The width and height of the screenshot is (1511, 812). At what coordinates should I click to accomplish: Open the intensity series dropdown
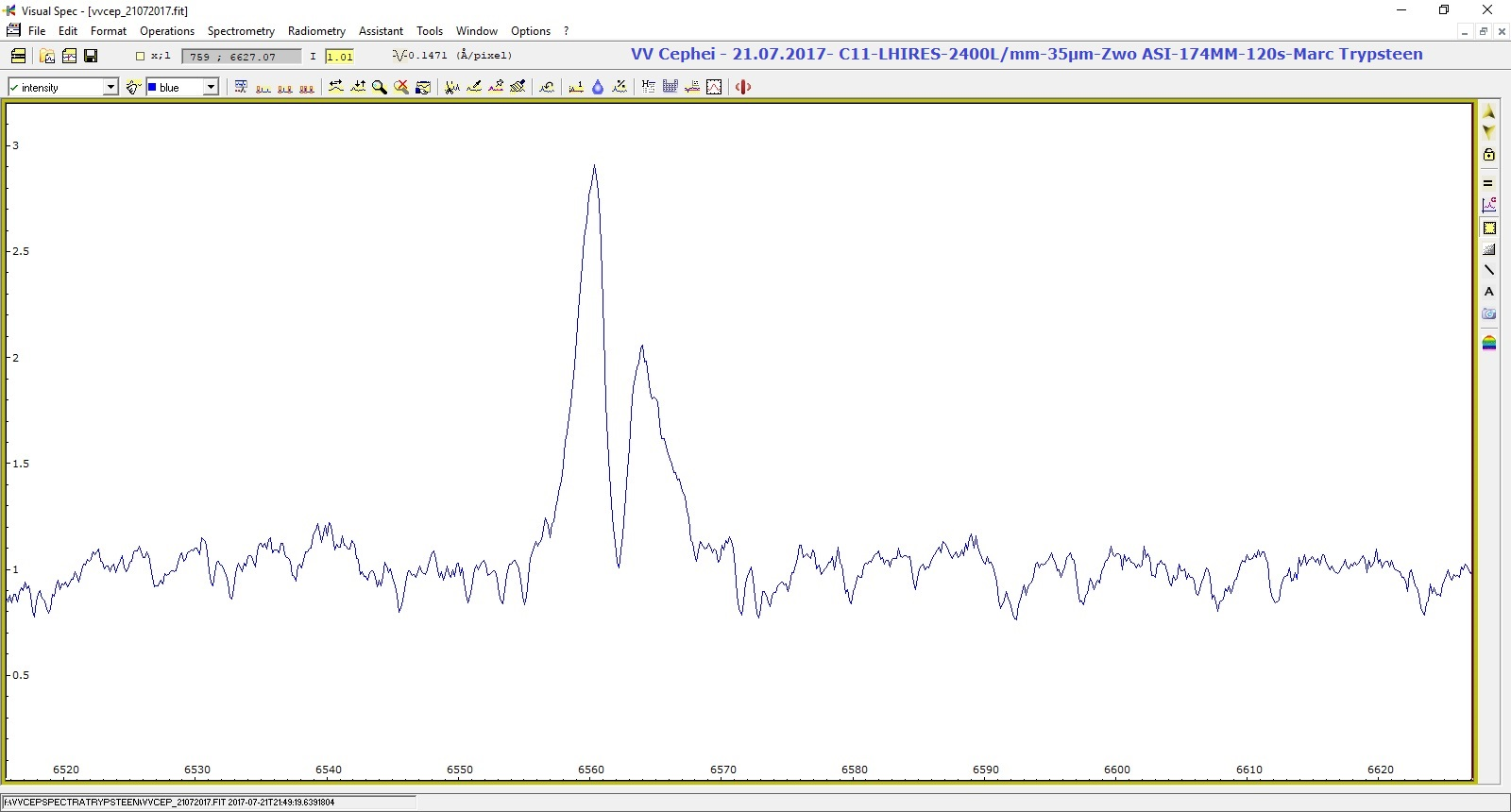tap(110, 87)
